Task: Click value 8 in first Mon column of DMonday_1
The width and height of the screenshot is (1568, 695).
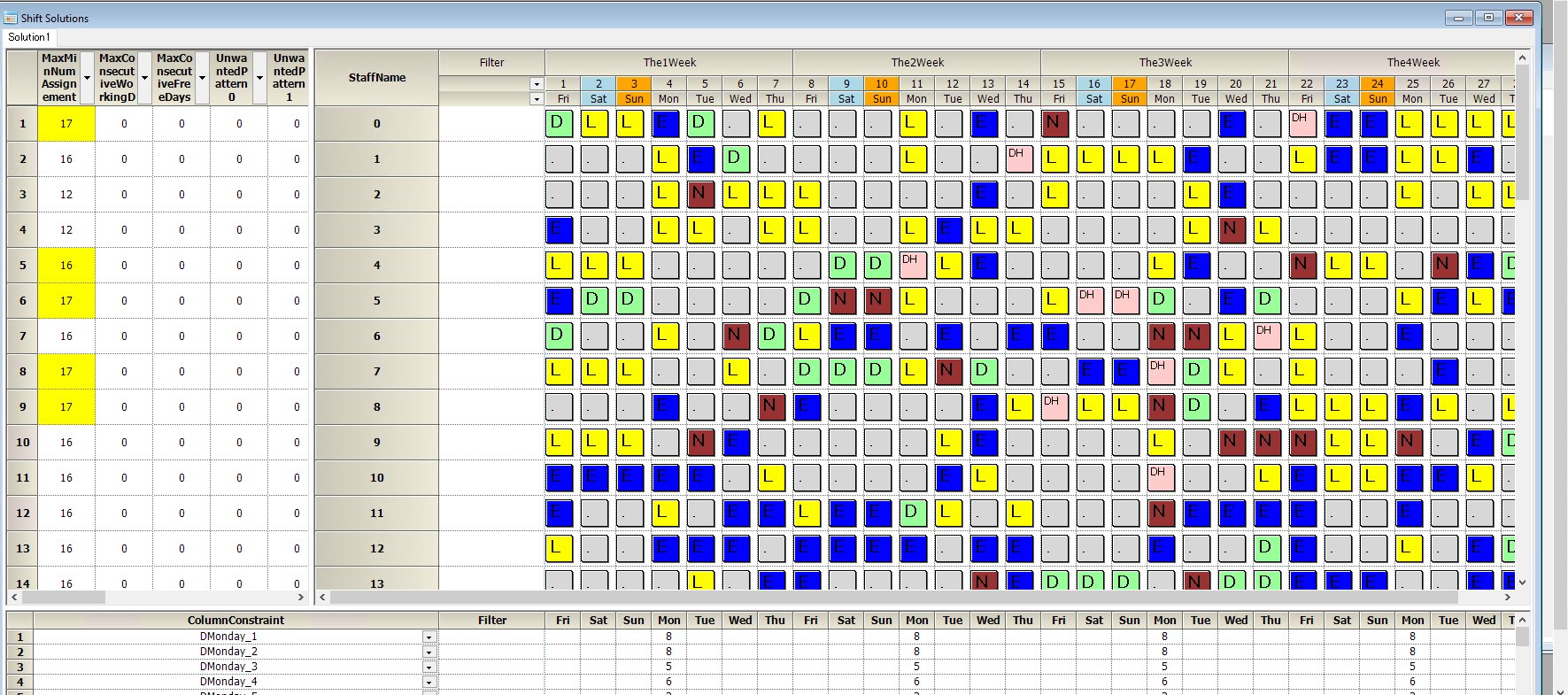Action: [x=668, y=637]
